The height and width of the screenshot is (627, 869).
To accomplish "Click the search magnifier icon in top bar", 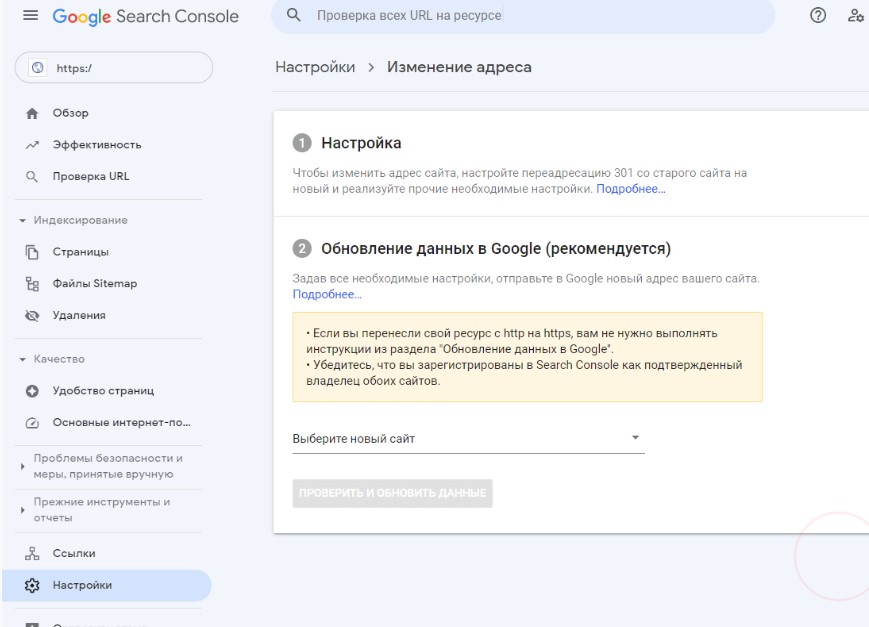I will 294,15.
